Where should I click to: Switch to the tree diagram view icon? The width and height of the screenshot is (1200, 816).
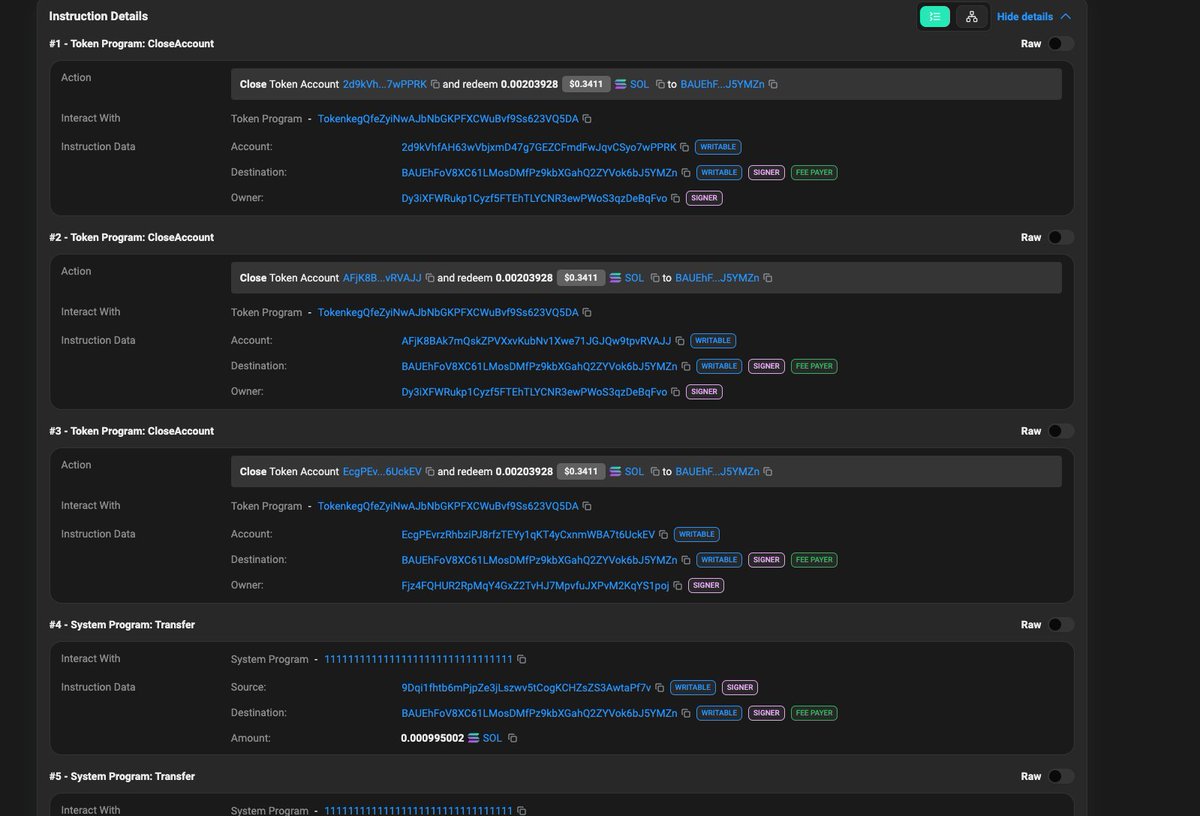[971, 16]
